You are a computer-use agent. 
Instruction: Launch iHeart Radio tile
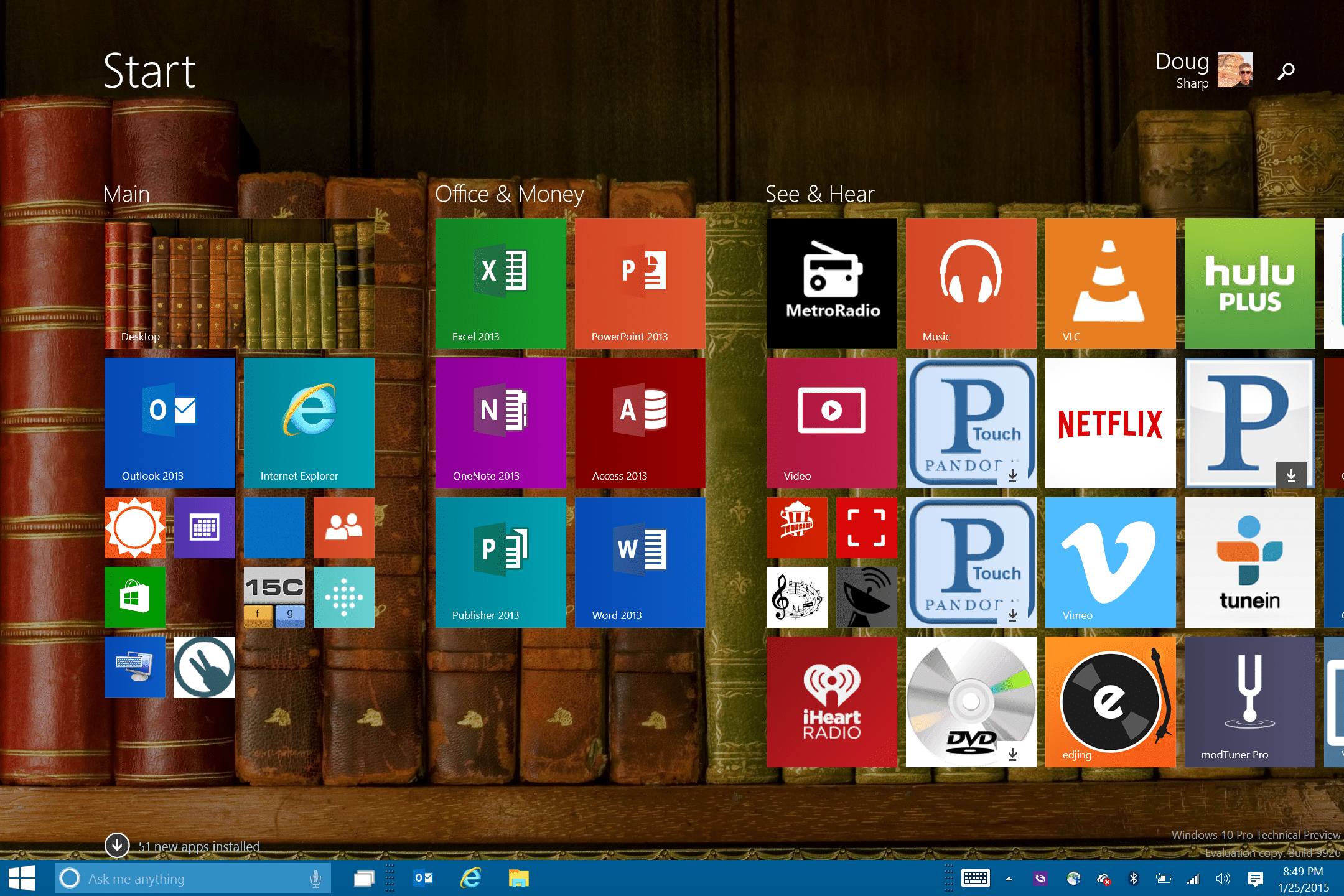coord(832,702)
